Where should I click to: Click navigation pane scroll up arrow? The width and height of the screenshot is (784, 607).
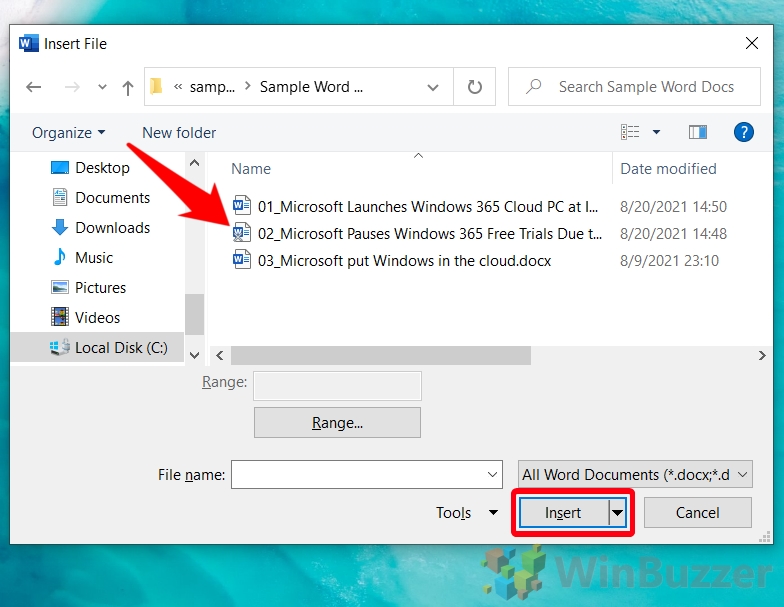194,163
